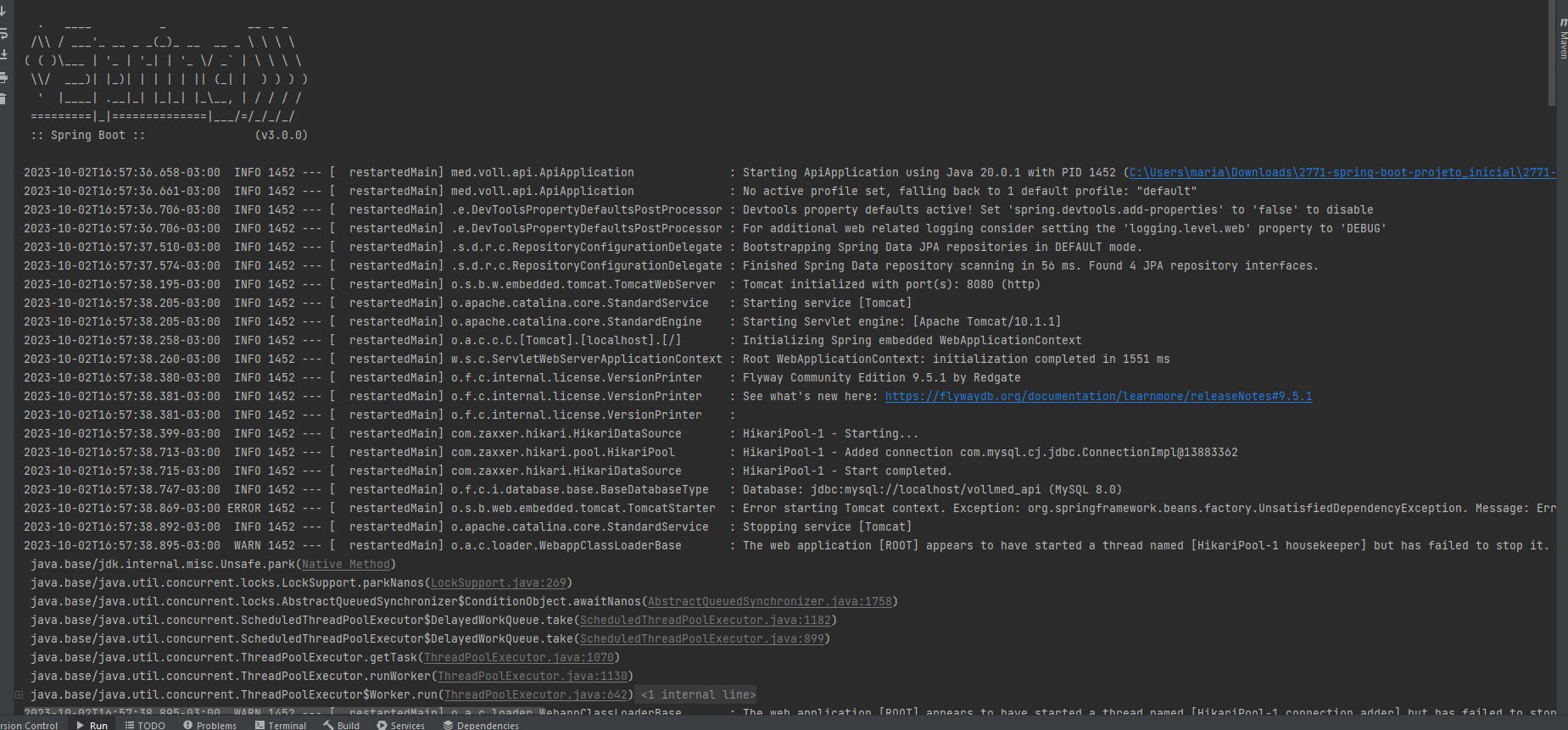Click the ':: Spring Boot ::' banner text
This screenshot has width=1568, height=730.
point(88,135)
